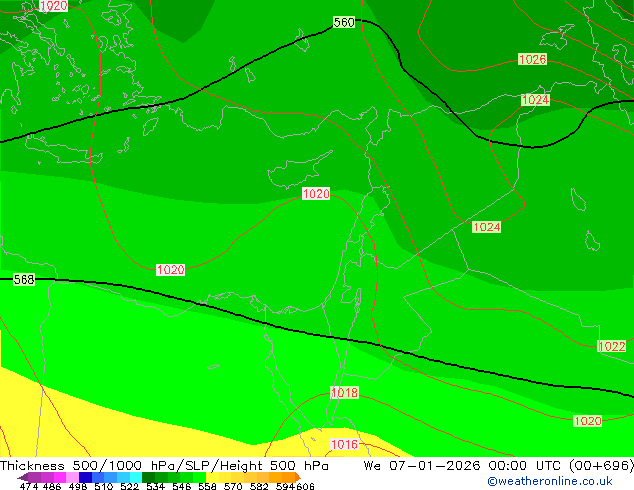The height and width of the screenshot is (490, 634).
Task: Click the 'Thickness 500/1000 hPa/SLP/Height 500 hPa' title
Action: [164, 466]
